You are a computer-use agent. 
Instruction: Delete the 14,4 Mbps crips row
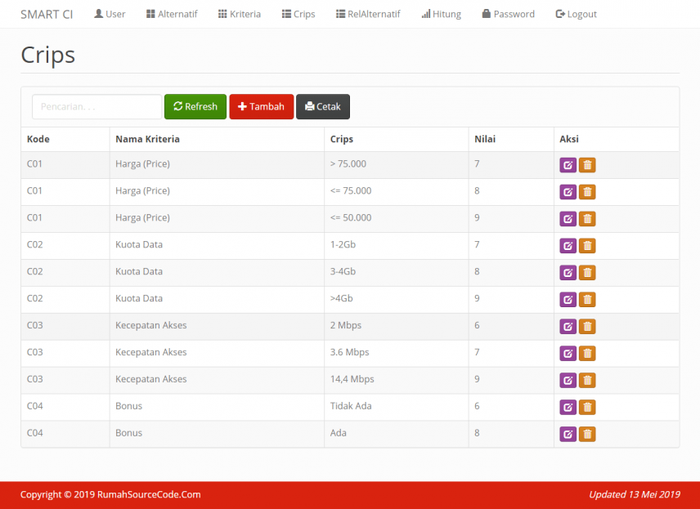tap(588, 380)
